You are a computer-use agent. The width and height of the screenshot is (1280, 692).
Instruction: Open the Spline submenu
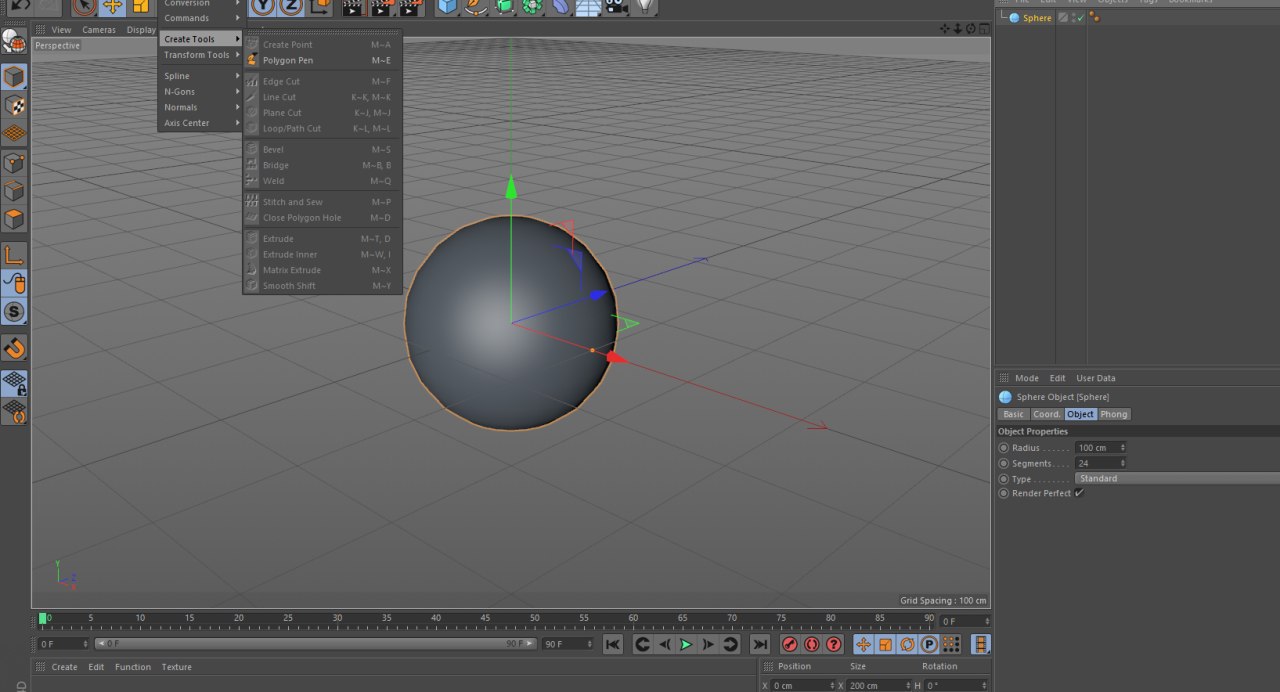coord(202,76)
